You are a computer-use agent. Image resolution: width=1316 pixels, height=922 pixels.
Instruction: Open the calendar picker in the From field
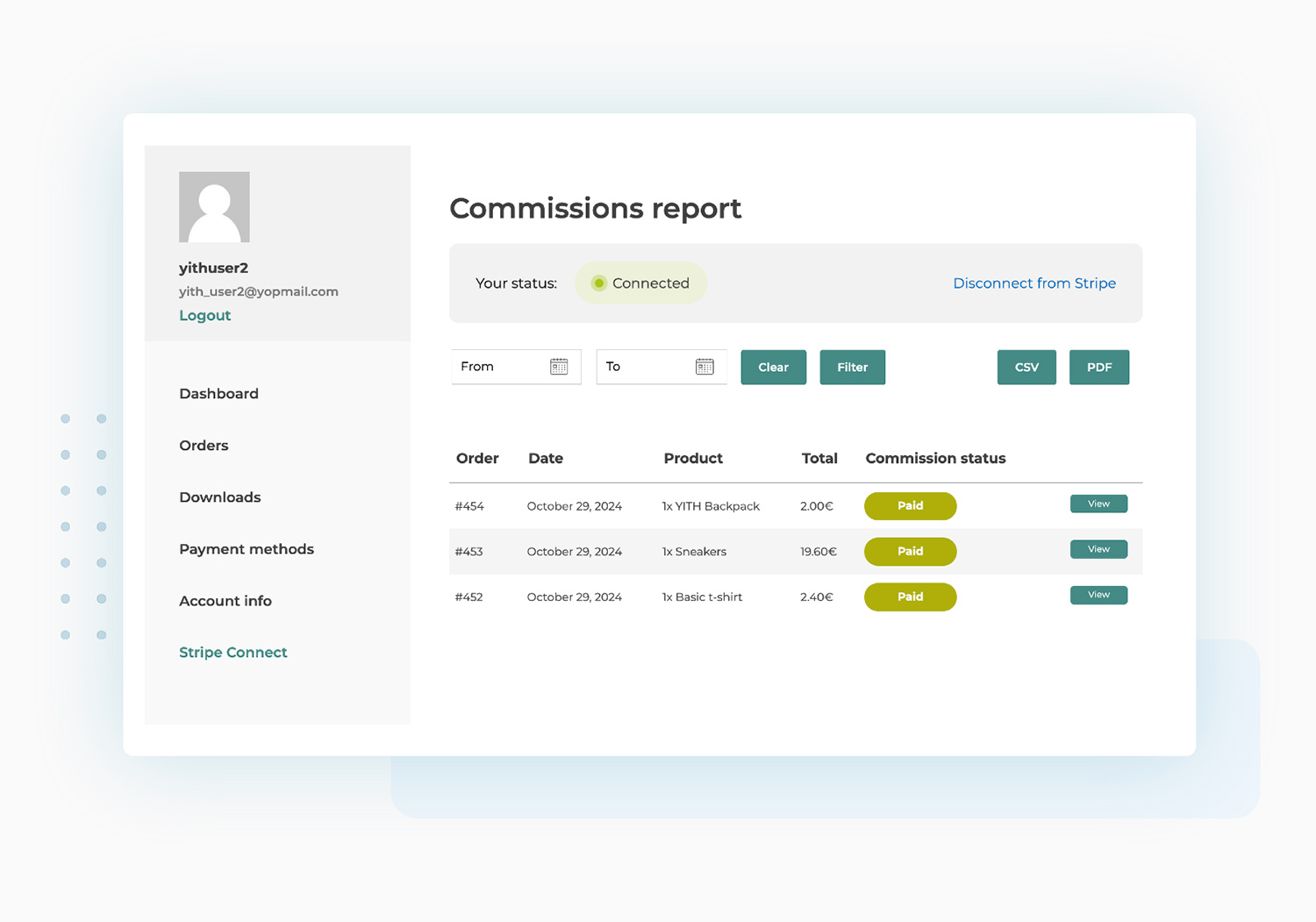click(x=559, y=367)
